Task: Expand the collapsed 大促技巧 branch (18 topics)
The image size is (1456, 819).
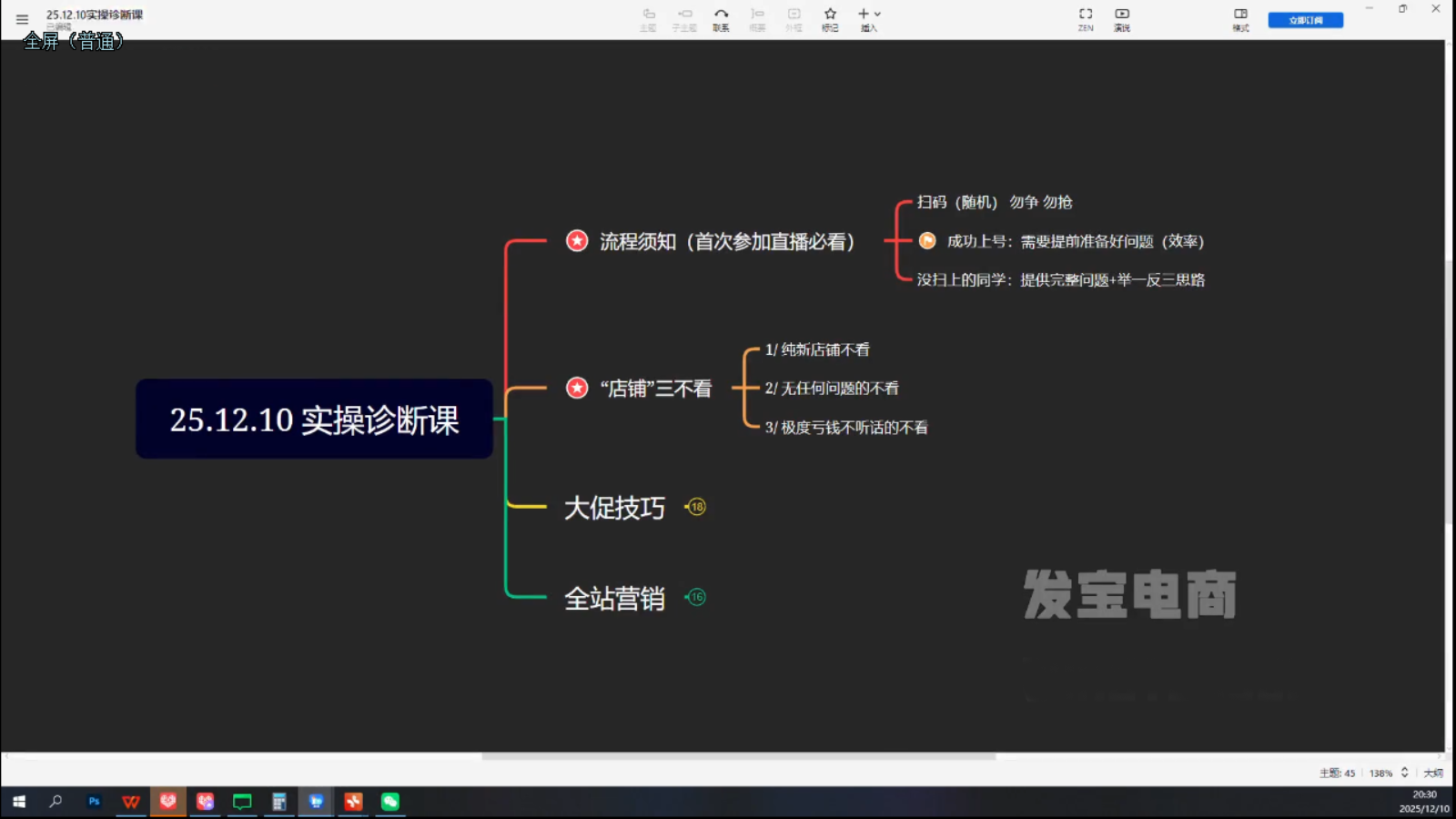Action: [696, 507]
